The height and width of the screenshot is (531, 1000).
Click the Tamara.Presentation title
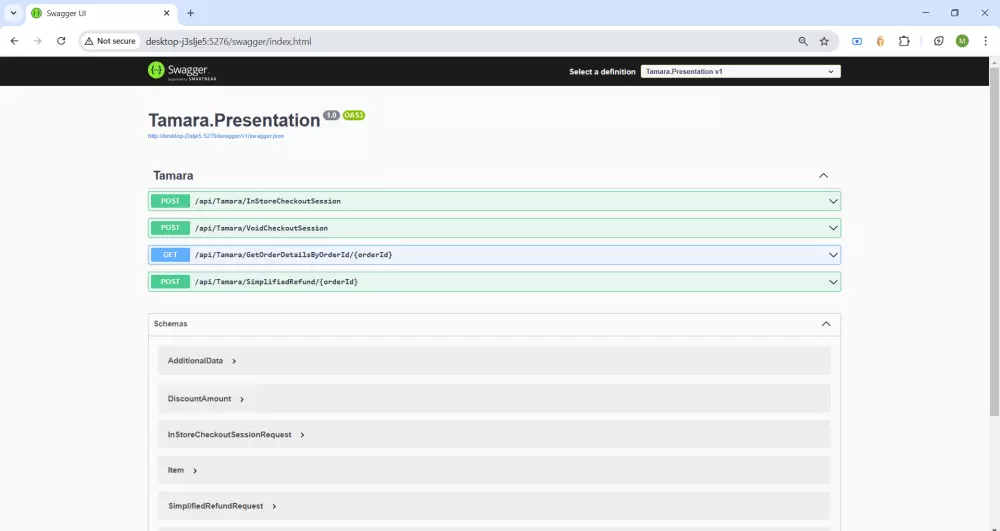[x=234, y=120]
